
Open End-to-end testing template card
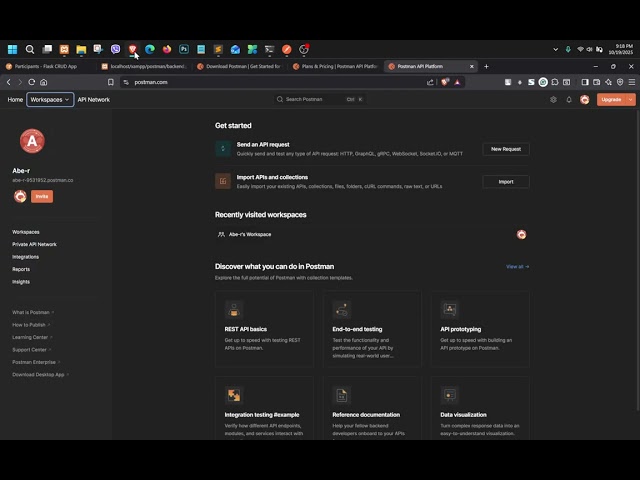[x=372, y=329]
